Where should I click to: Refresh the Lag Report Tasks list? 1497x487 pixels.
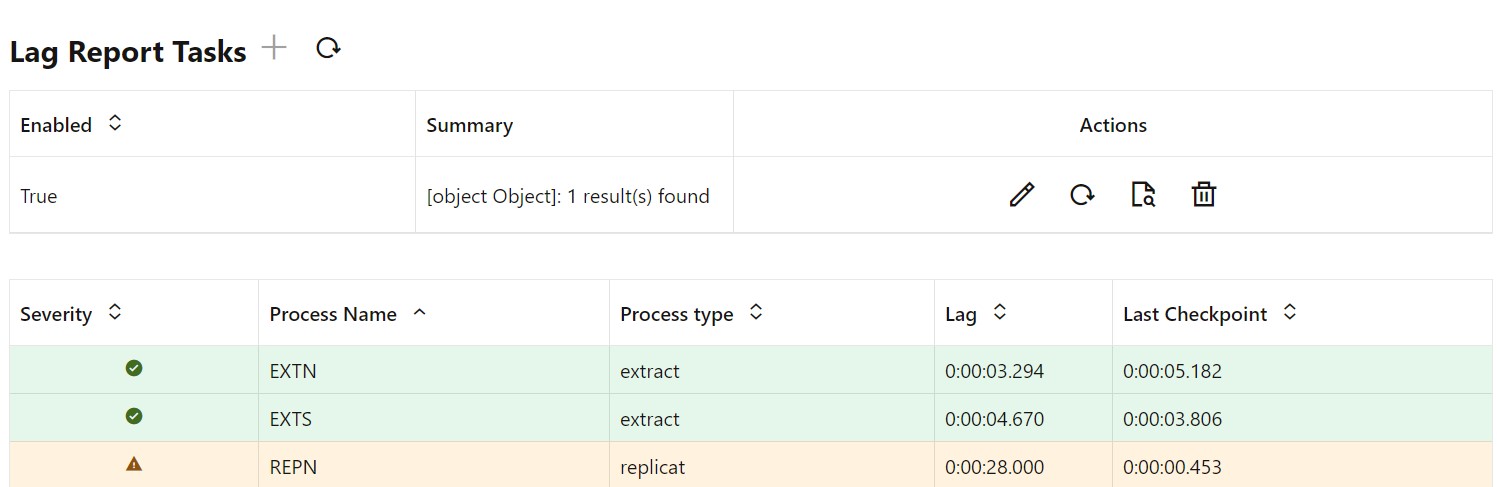pyautogui.click(x=328, y=48)
